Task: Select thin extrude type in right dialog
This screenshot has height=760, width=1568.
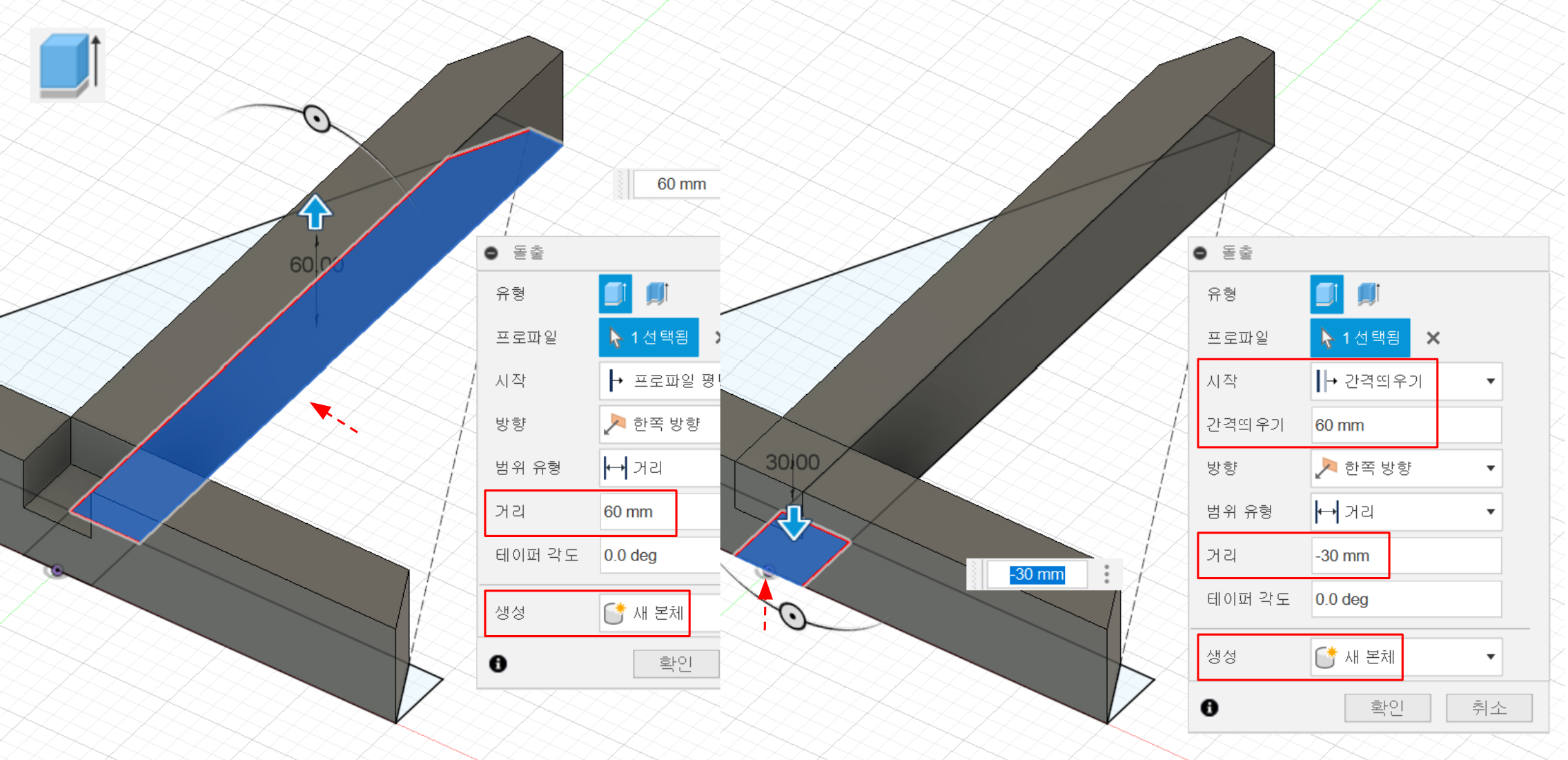Action: tap(1368, 294)
